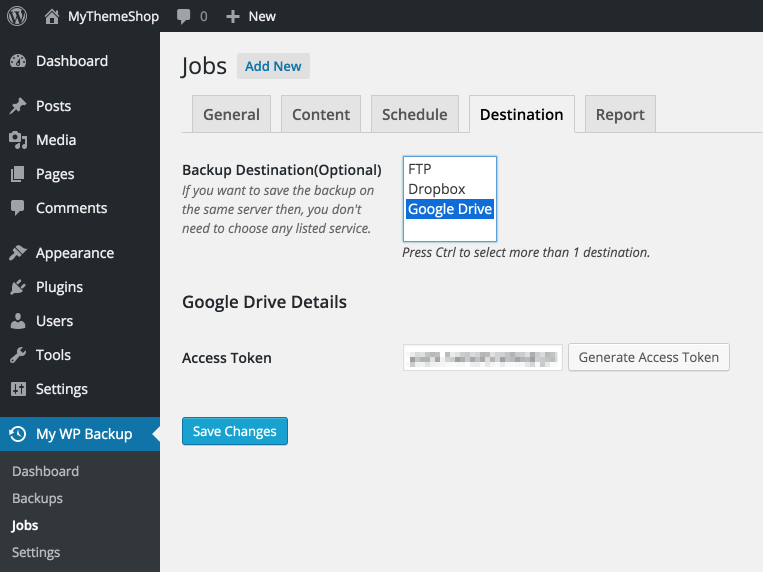The image size is (763, 572).
Task: Click the Backup Destination(Optional) label
Action: [282, 170]
